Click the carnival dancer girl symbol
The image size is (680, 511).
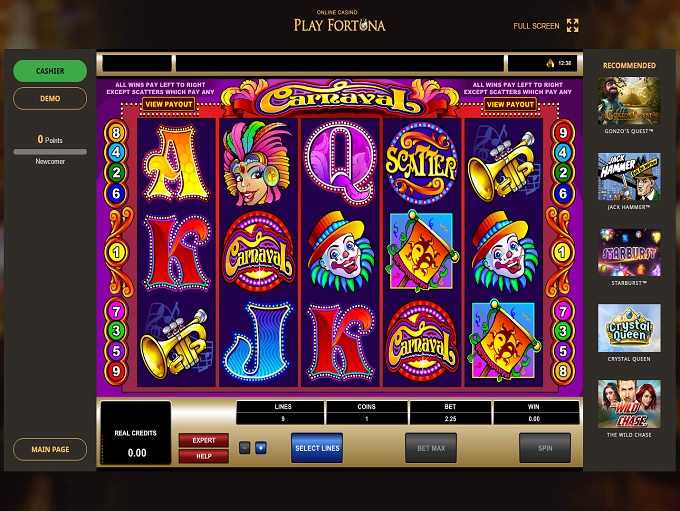point(258,164)
